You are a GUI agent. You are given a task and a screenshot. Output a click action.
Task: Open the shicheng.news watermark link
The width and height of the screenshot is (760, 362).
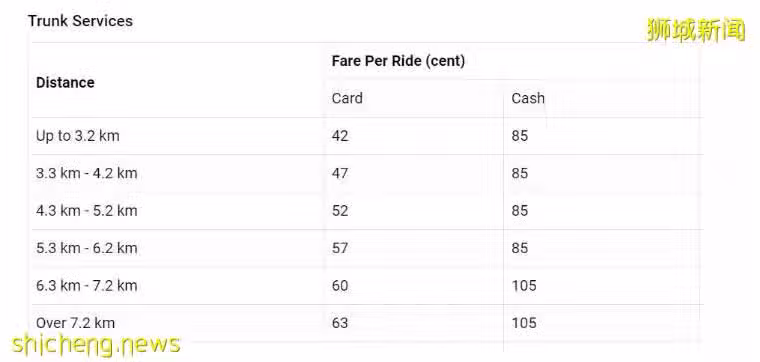95,345
